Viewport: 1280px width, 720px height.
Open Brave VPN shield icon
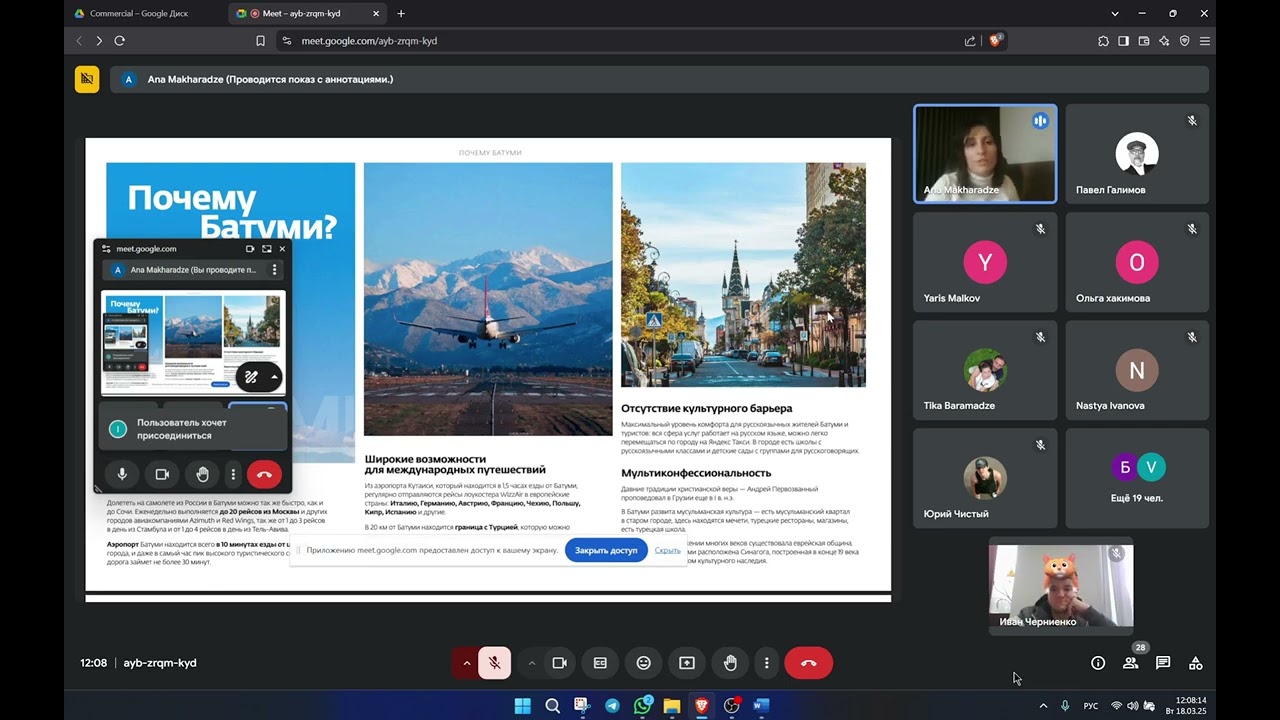[x=1185, y=41]
